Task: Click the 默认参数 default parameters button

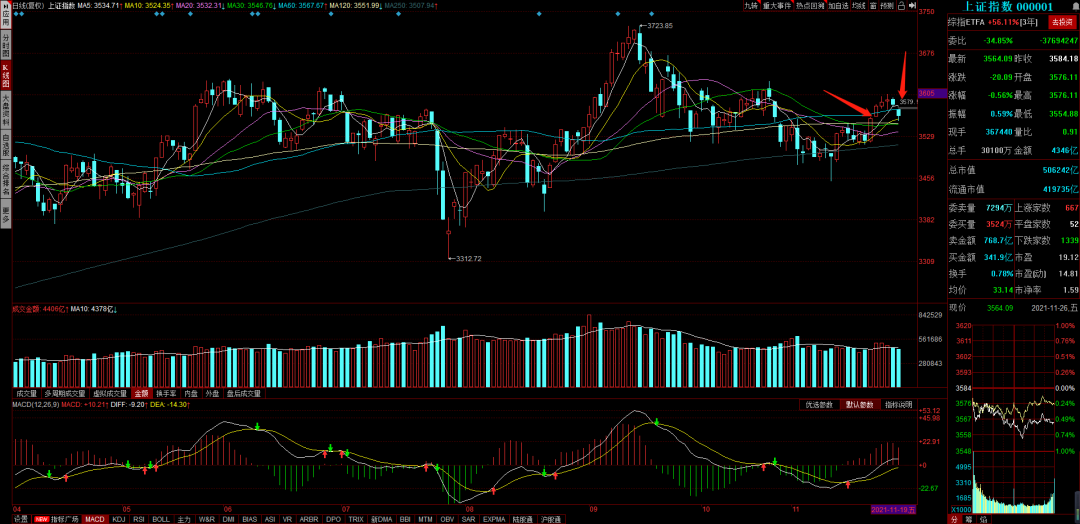Action: [860, 404]
